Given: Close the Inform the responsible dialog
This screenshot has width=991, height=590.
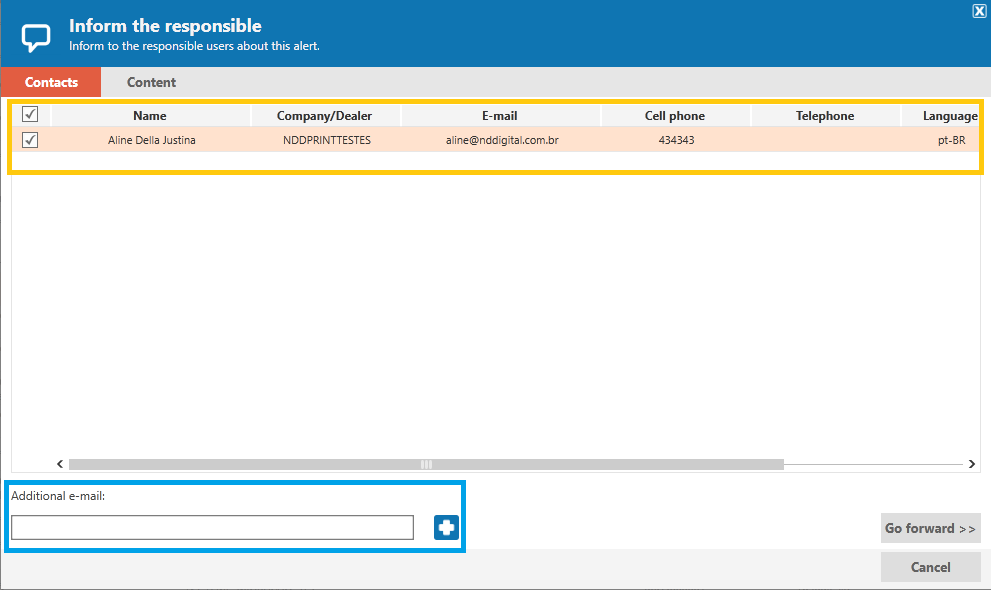Looking at the screenshot, I should point(979,10).
